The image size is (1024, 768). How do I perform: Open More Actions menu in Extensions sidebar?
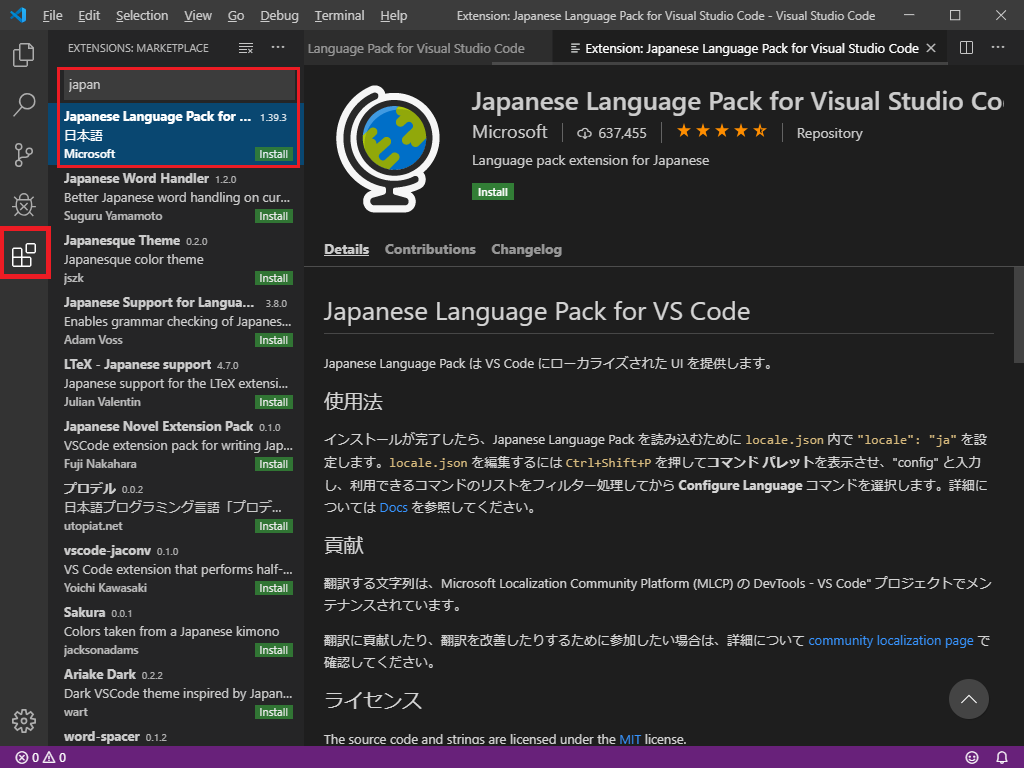pos(278,48)
